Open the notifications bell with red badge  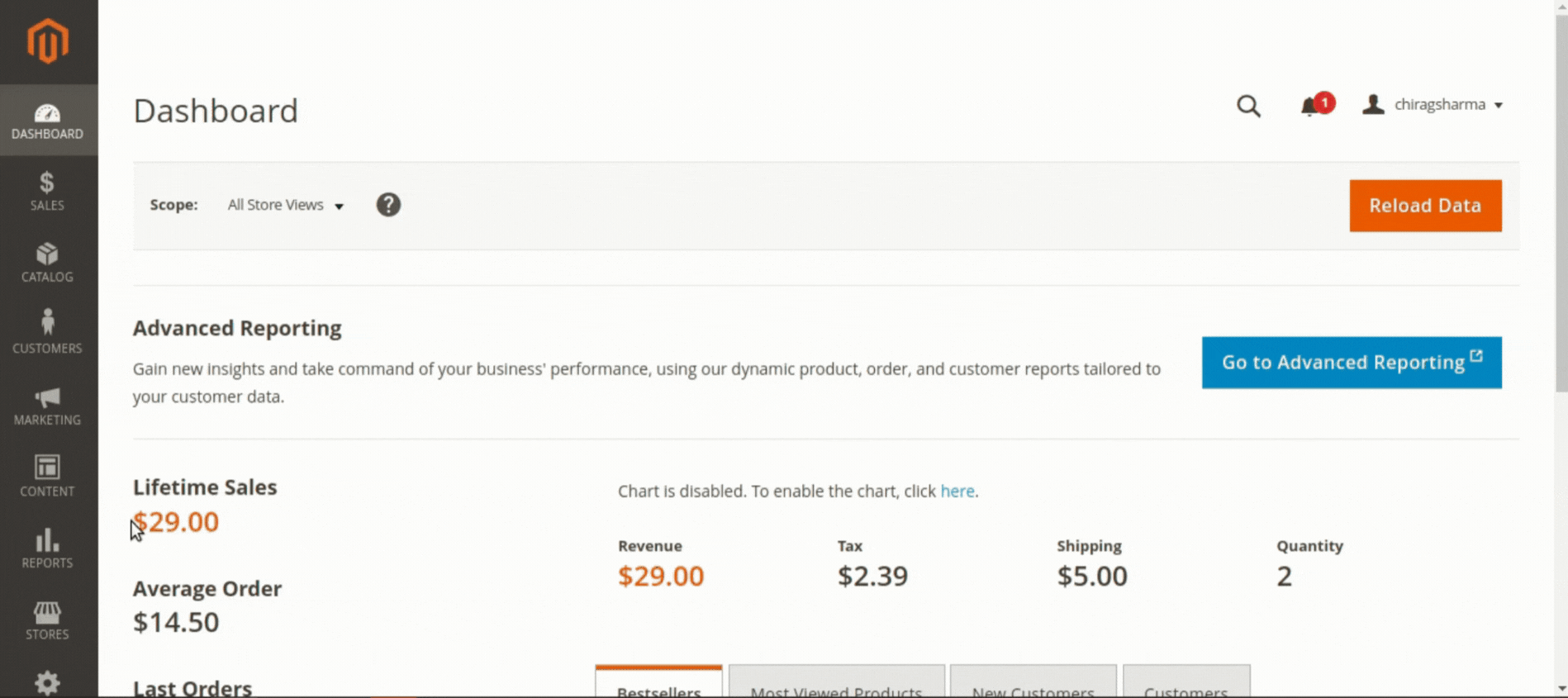1311,106
